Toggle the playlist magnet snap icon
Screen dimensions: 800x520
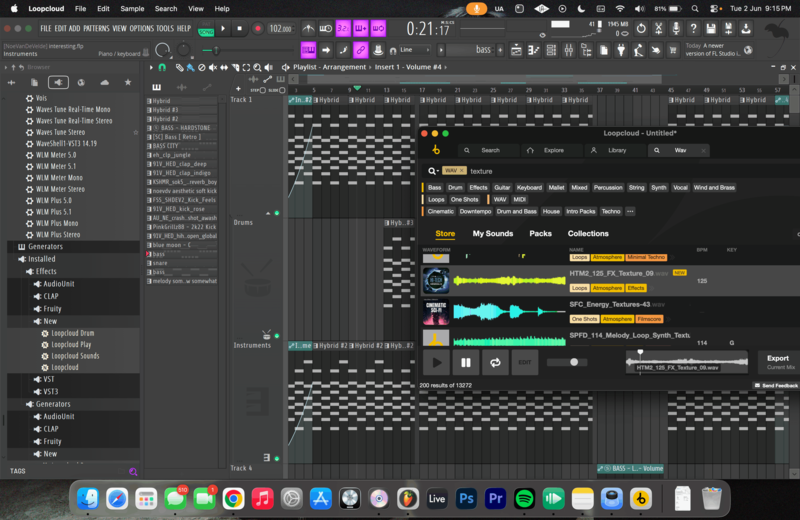coord(162,67)
